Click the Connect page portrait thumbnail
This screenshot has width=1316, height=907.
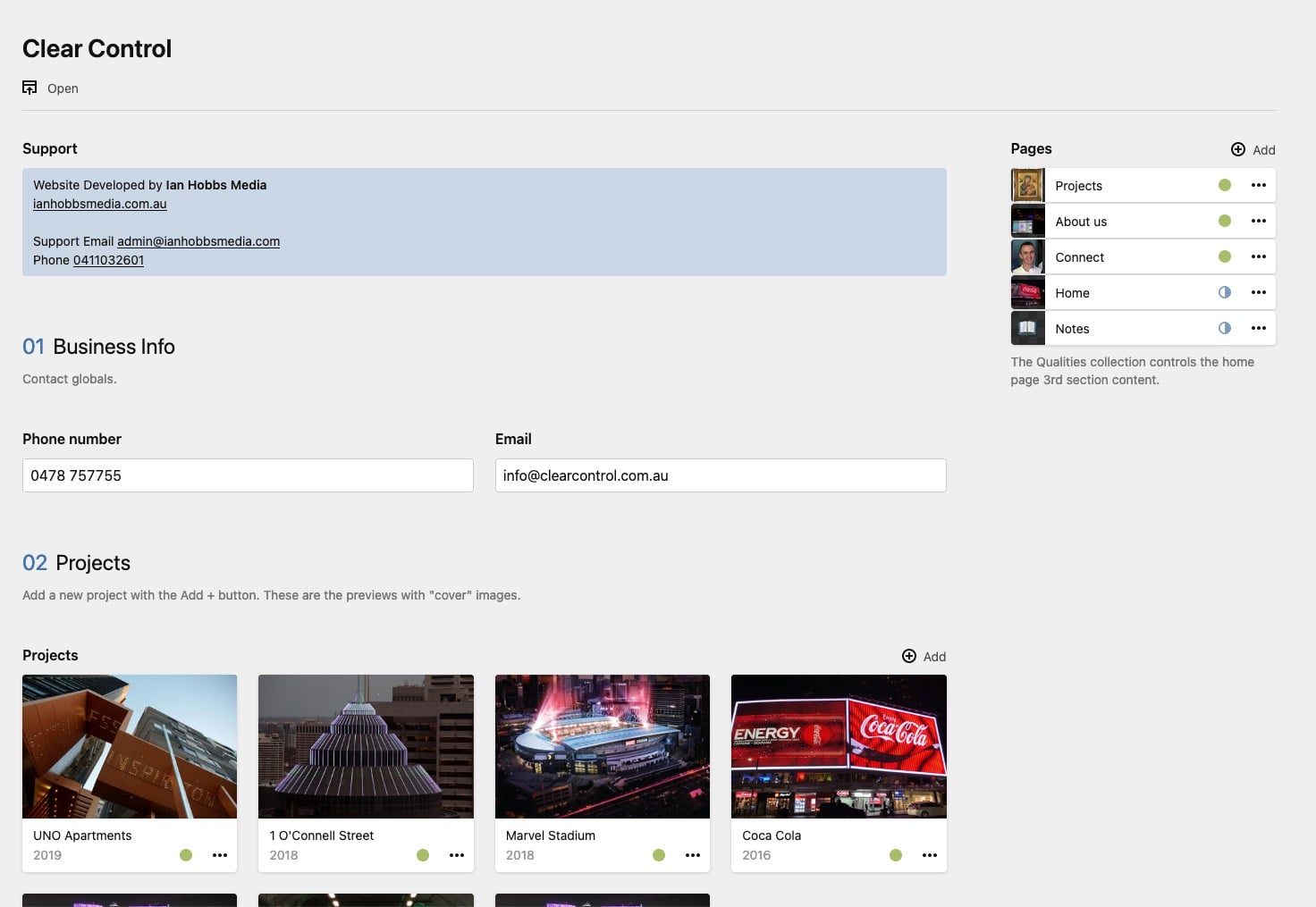point(1027,256)
